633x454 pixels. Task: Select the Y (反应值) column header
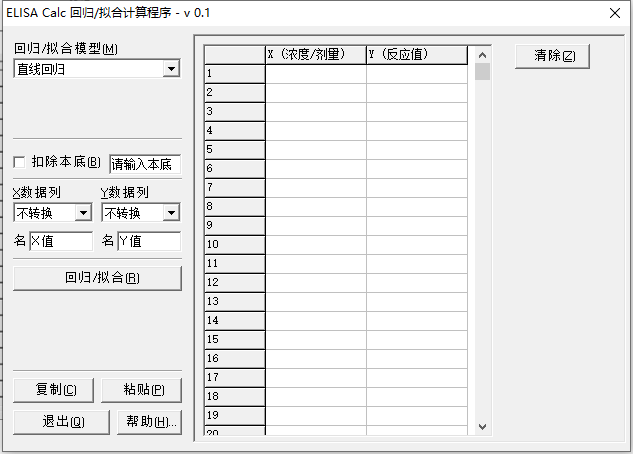pos(417,54)
